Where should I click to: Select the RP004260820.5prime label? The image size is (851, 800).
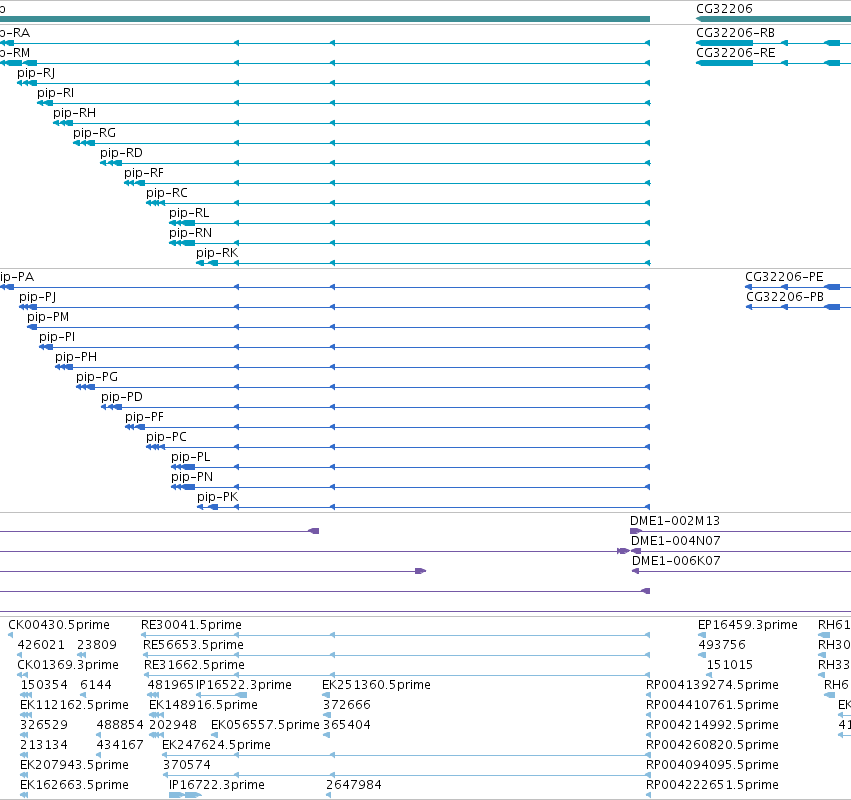tap(712, 745)
